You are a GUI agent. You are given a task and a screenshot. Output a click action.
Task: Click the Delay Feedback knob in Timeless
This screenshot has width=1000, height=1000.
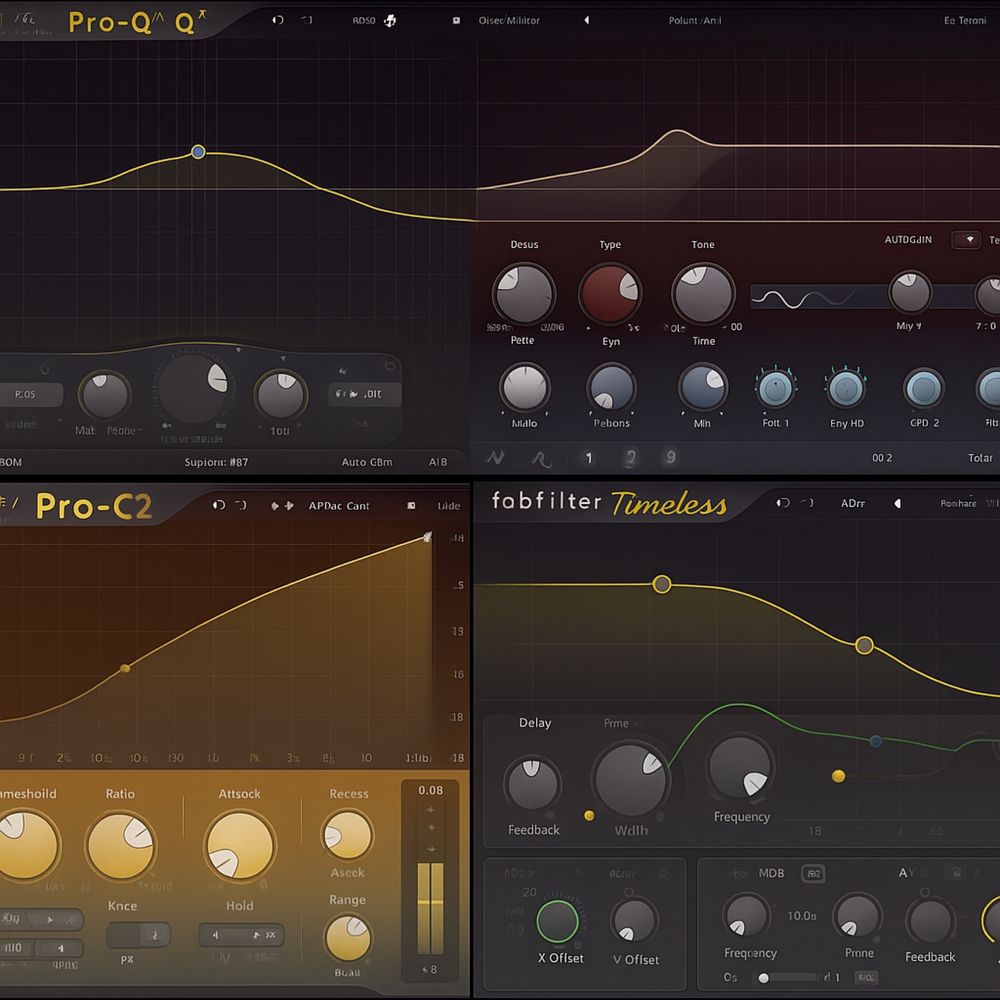[532, 784]
